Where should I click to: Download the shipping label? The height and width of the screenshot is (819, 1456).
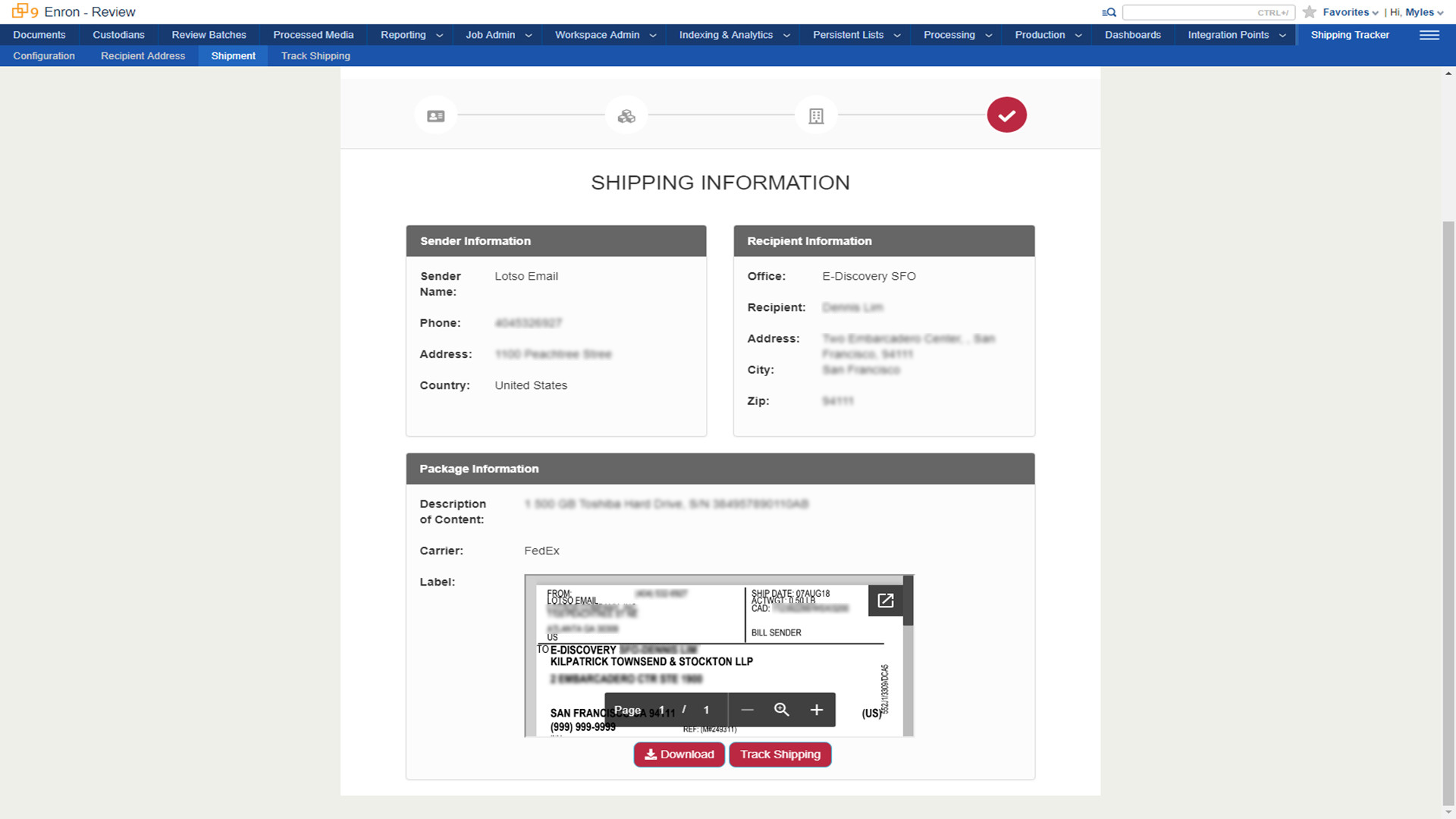coord(679,755)
